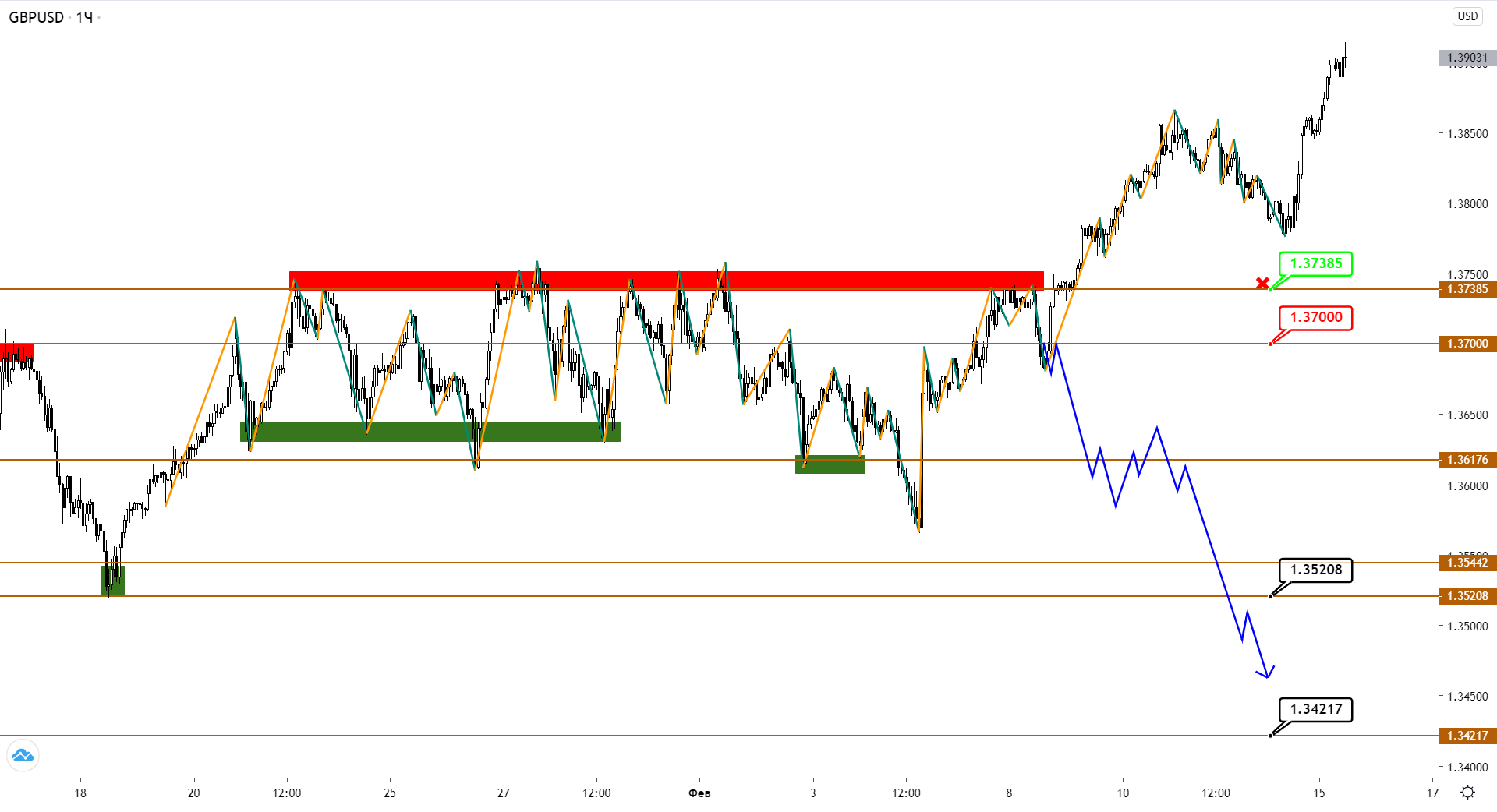Click the 1.36500 price scale label
The height and width of the screenshot is (812, 1497).
[1467, 415]
